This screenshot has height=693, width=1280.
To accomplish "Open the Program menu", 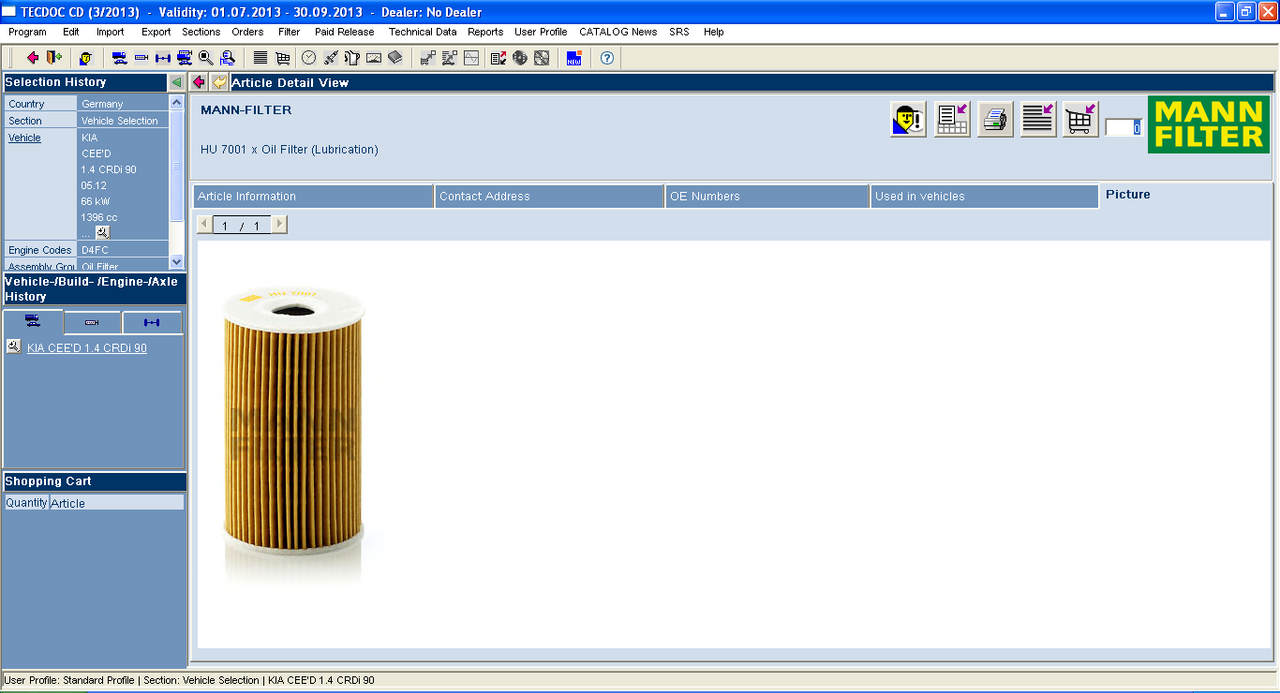I will [27, 32].
